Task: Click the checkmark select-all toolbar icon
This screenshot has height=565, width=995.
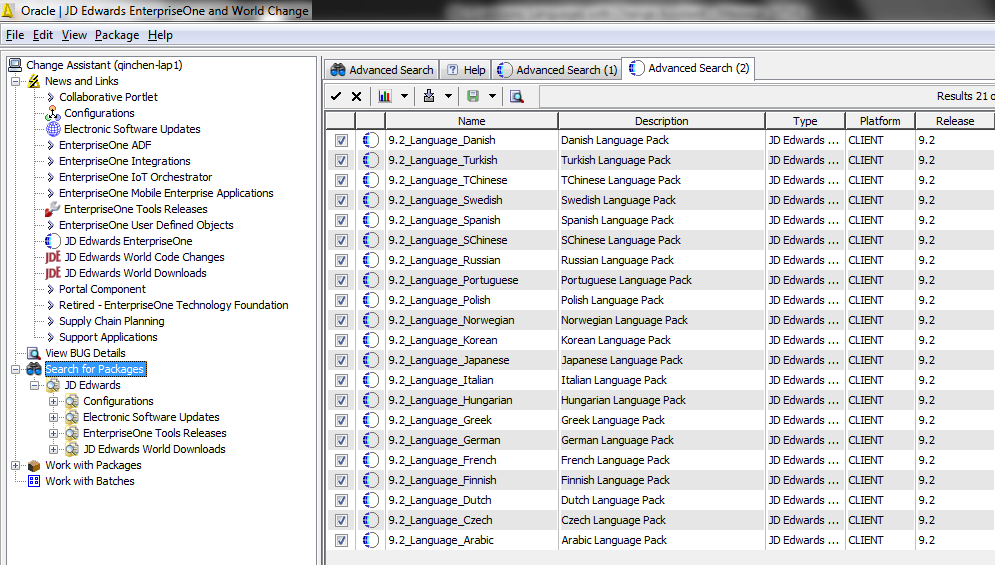Action: [x=336, y=97]
